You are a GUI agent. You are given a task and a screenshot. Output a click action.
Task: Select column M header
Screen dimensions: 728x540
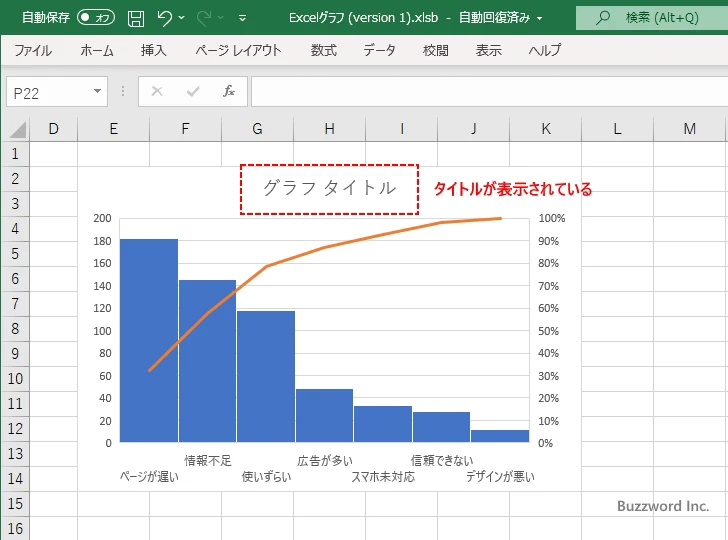[689, 129]
